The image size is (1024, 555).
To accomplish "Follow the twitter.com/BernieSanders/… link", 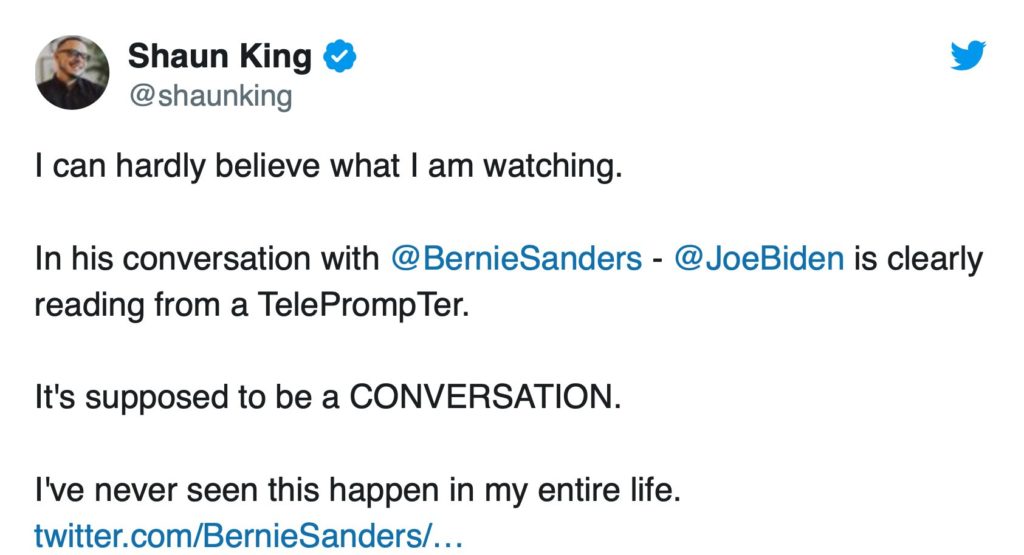I will (x=248, y=534).
